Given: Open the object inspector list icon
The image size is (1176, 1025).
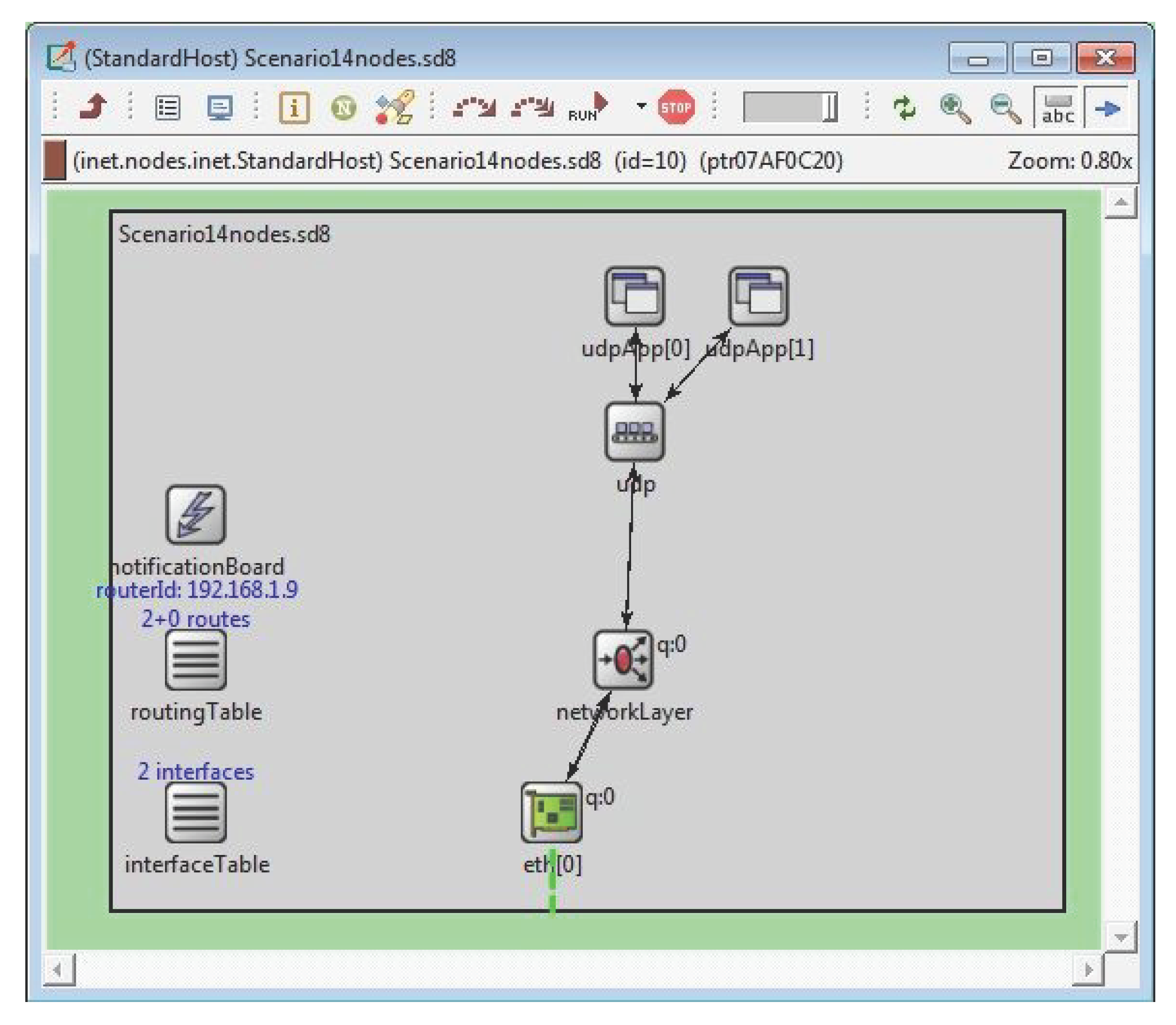Looking at the screenshot, I should point(168,107).
